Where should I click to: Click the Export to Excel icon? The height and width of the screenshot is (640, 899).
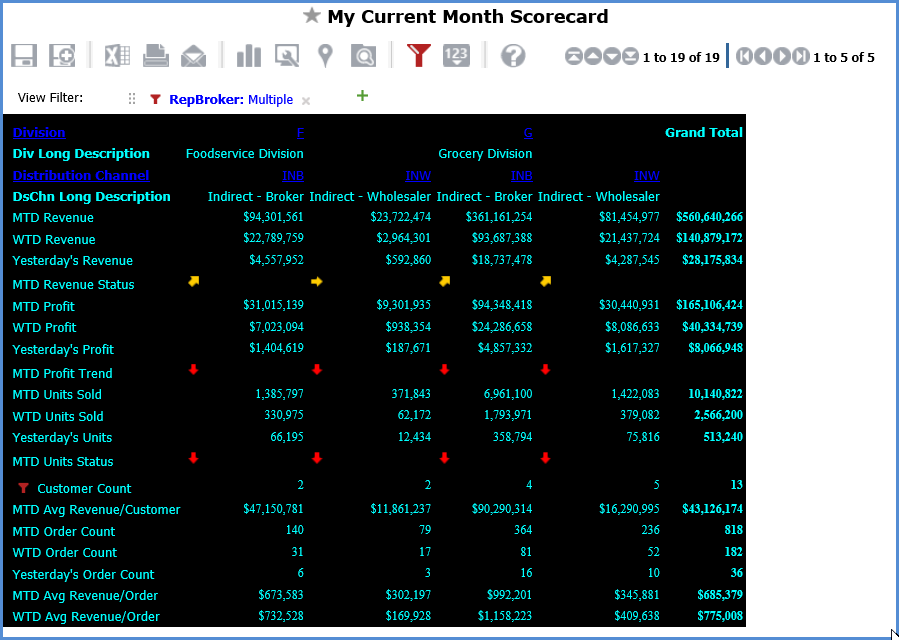(x=117, y=56)
